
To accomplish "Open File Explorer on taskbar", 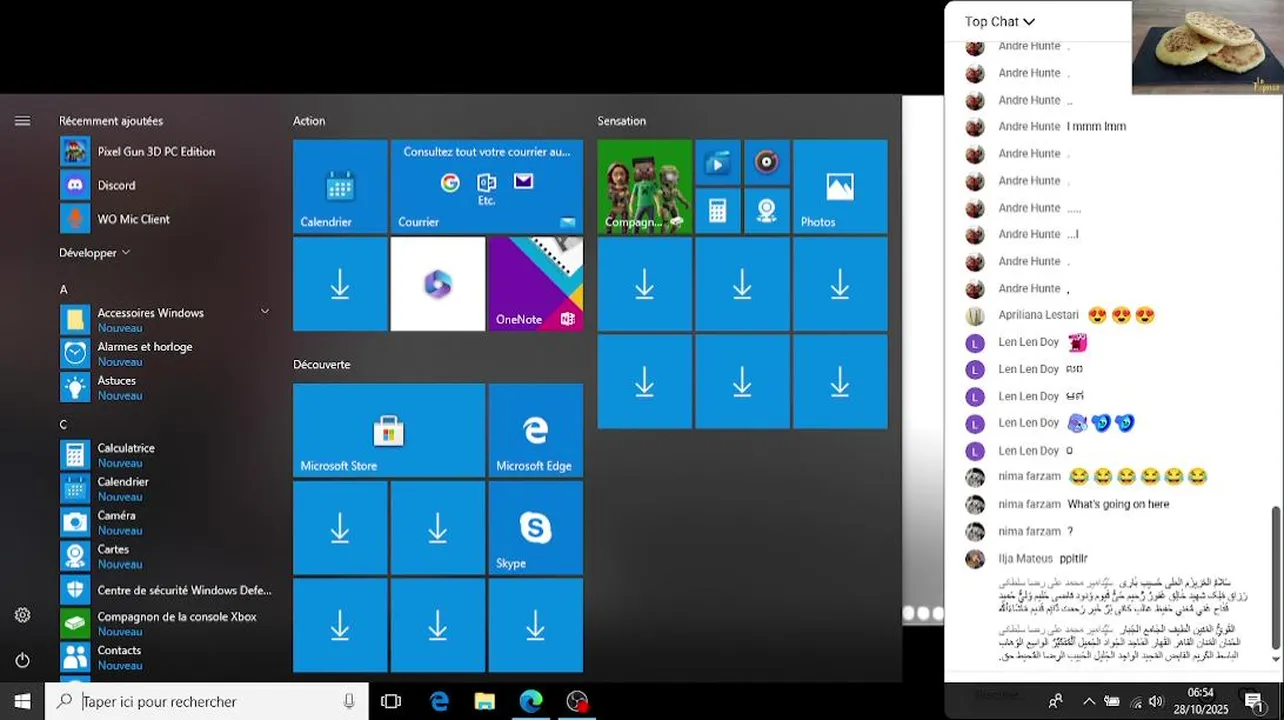I will [484, 702].
